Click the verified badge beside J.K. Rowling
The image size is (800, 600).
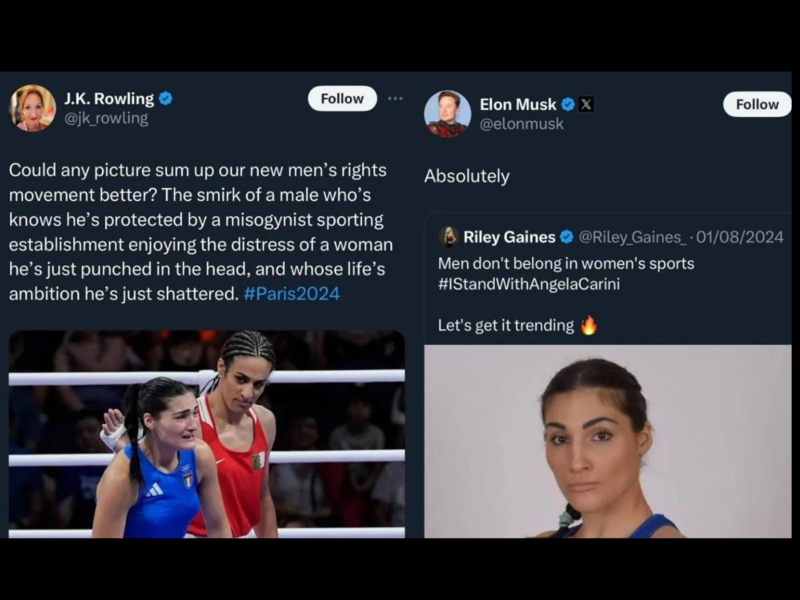point(166,98)
